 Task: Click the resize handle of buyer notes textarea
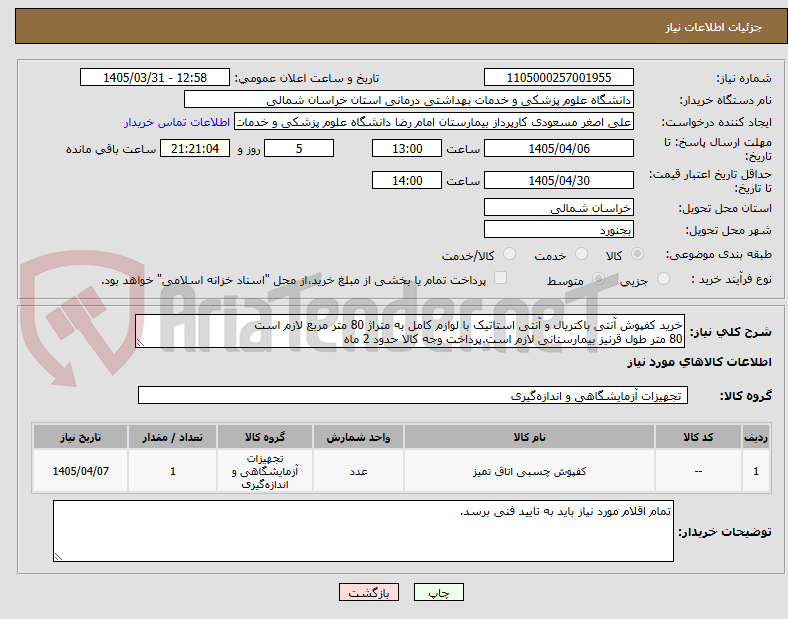pos(58,557)
